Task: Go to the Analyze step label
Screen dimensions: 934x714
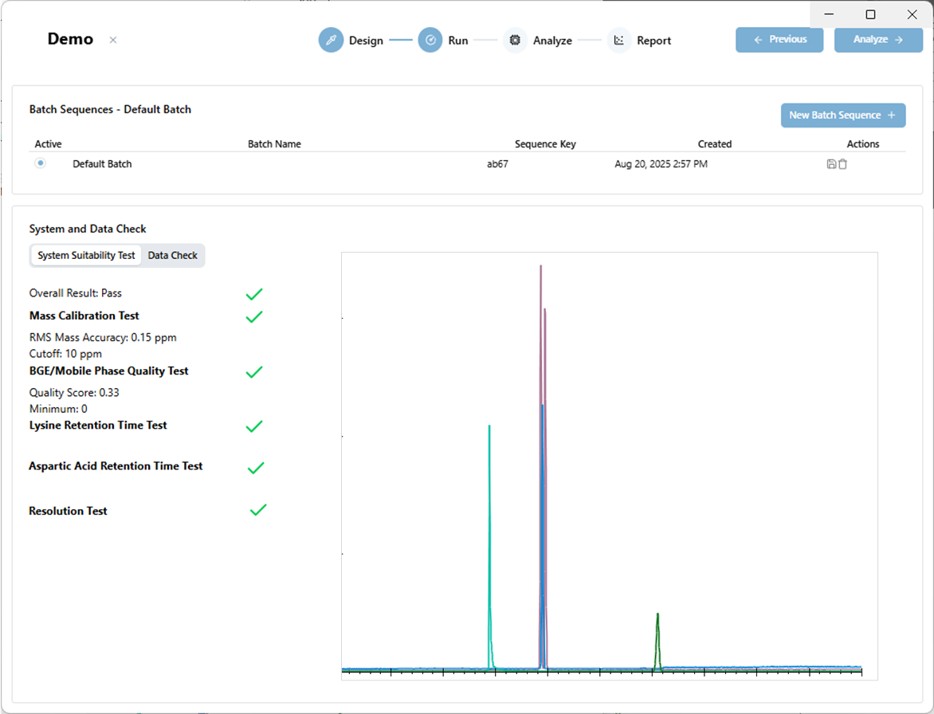Action: tap(552, 40)
